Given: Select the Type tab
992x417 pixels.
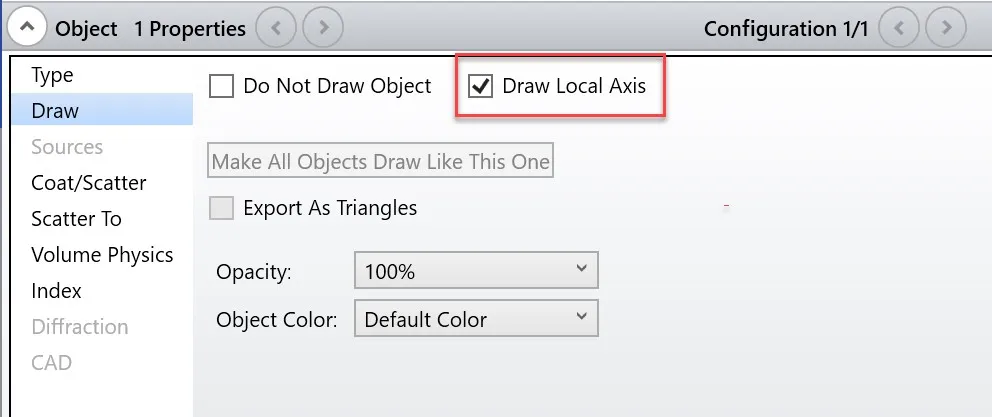Looking at the screenshot, I should (52, 75).
